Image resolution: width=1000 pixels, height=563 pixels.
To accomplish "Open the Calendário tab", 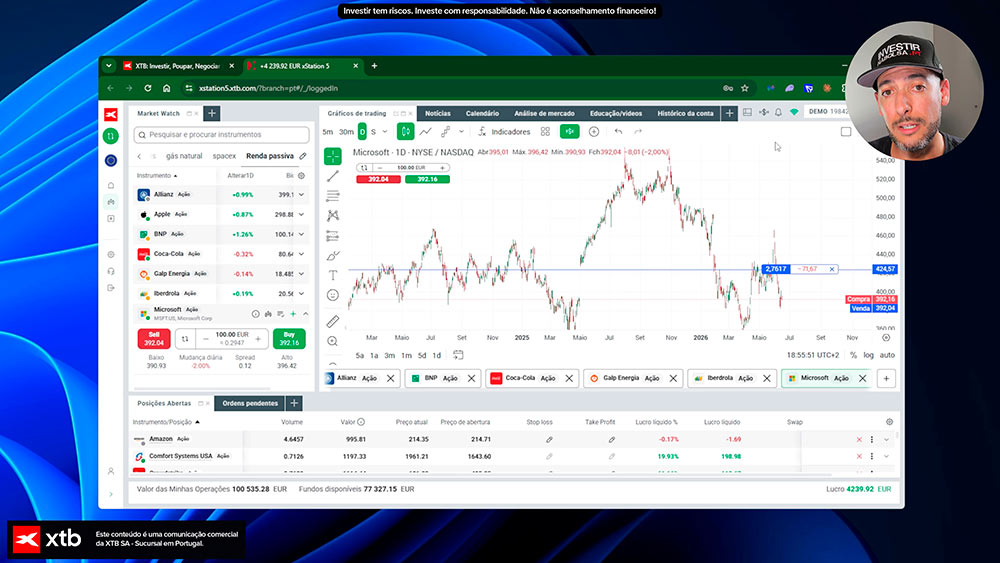I will click(x=482, y=113).
